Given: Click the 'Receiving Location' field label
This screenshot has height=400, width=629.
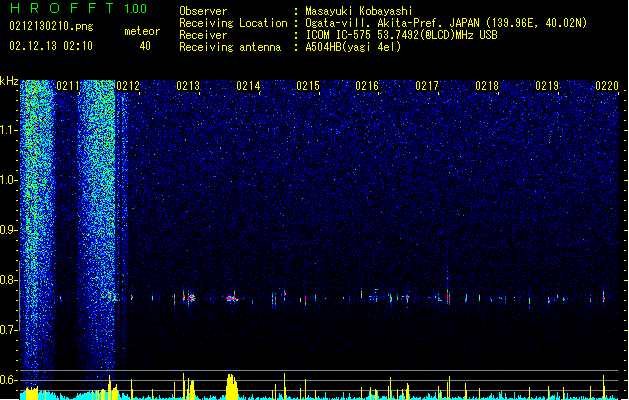Looking at the screenshot, I should coord(233,23).
